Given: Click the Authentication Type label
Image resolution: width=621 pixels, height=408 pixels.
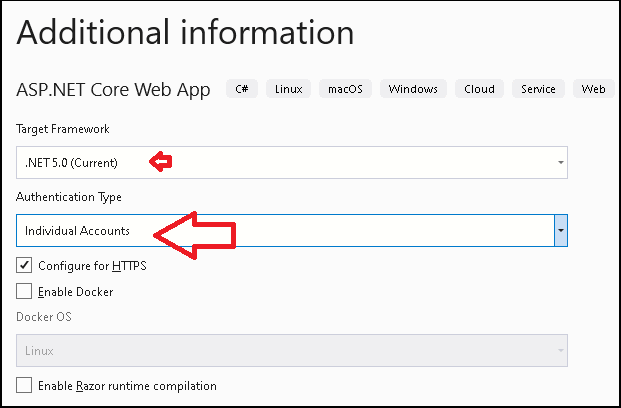Looking at the screenshot, I should 69,197.
